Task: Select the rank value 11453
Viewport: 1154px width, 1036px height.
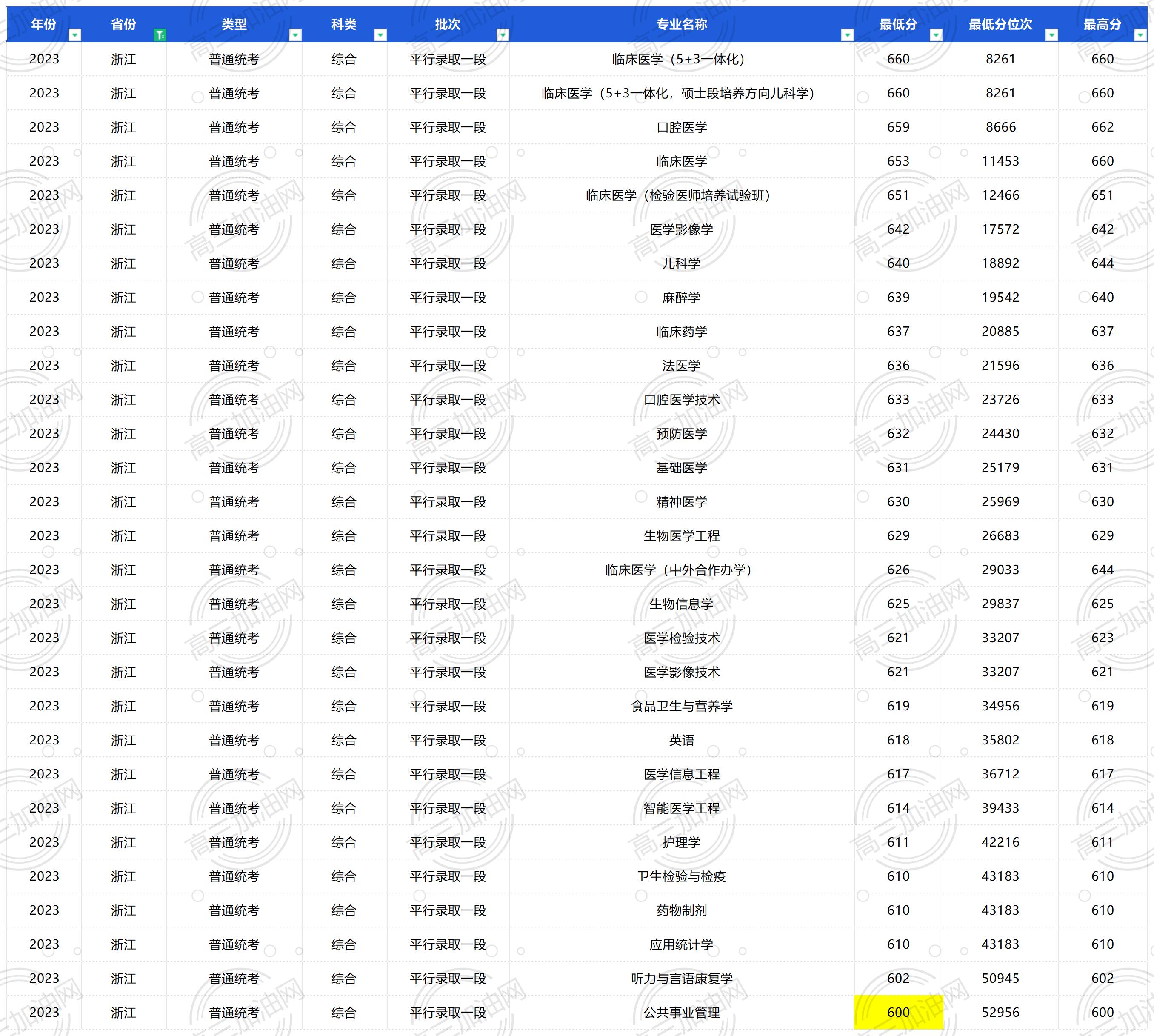Action: pos(1000,162)
